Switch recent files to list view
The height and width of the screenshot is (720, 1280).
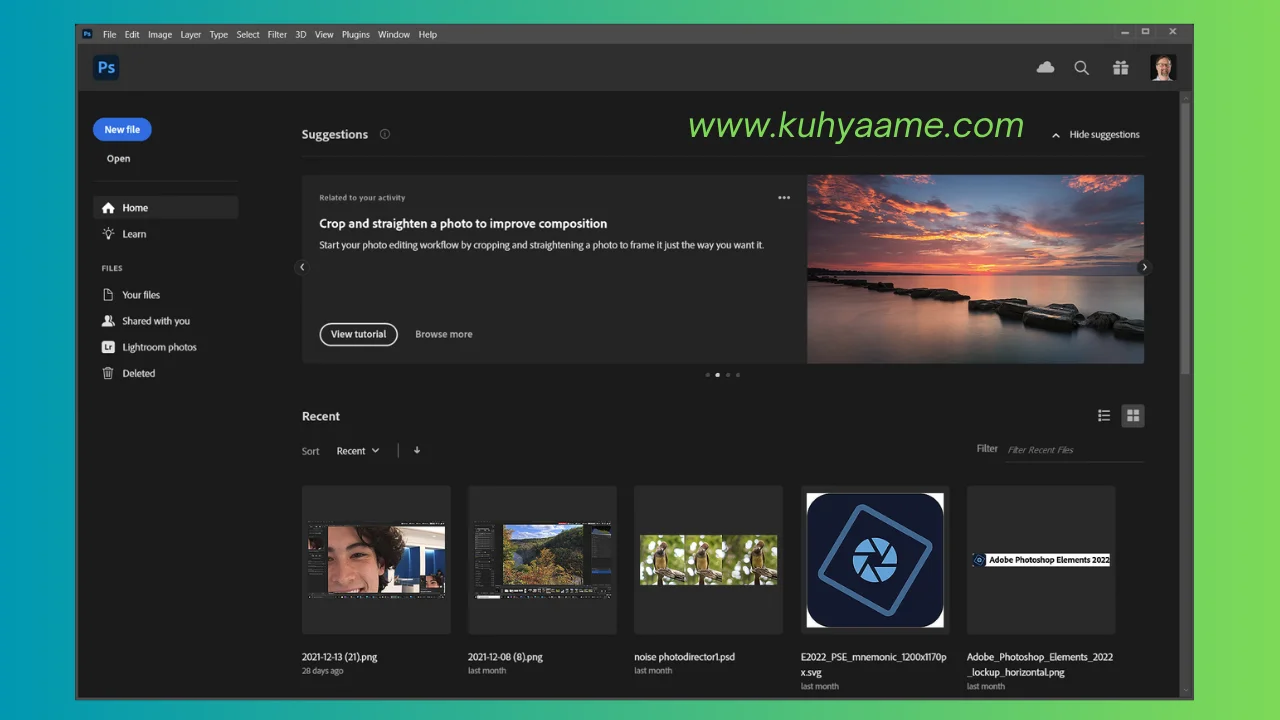click(x=1104, y=416)
